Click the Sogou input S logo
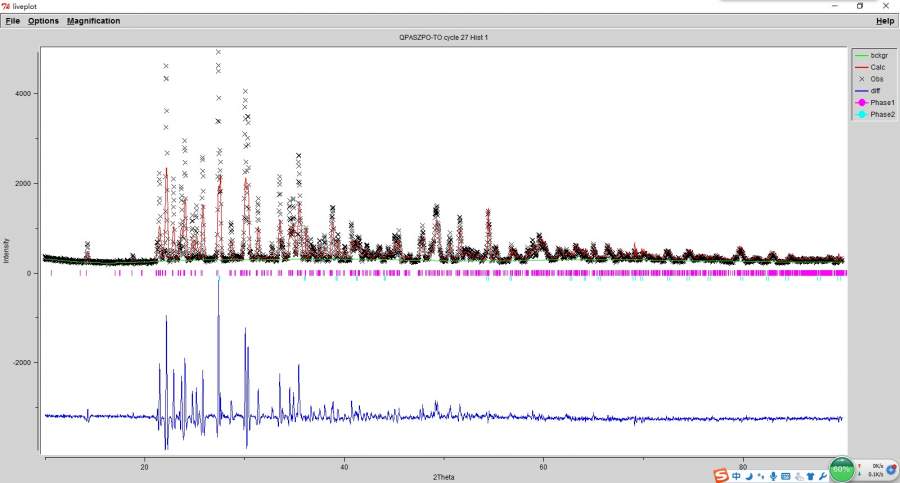900x483 pixels. pos(721,475)
